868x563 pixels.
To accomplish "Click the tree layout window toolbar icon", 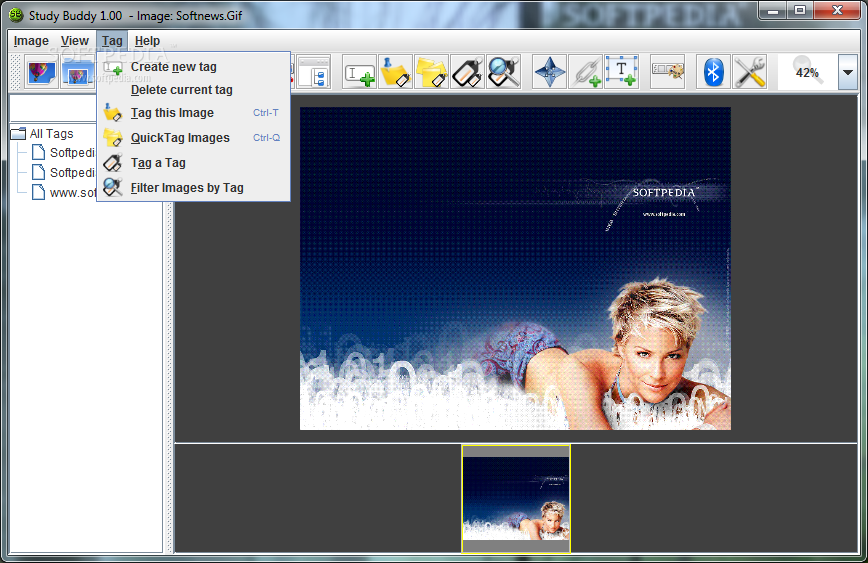I will click(x=314, y=73).
